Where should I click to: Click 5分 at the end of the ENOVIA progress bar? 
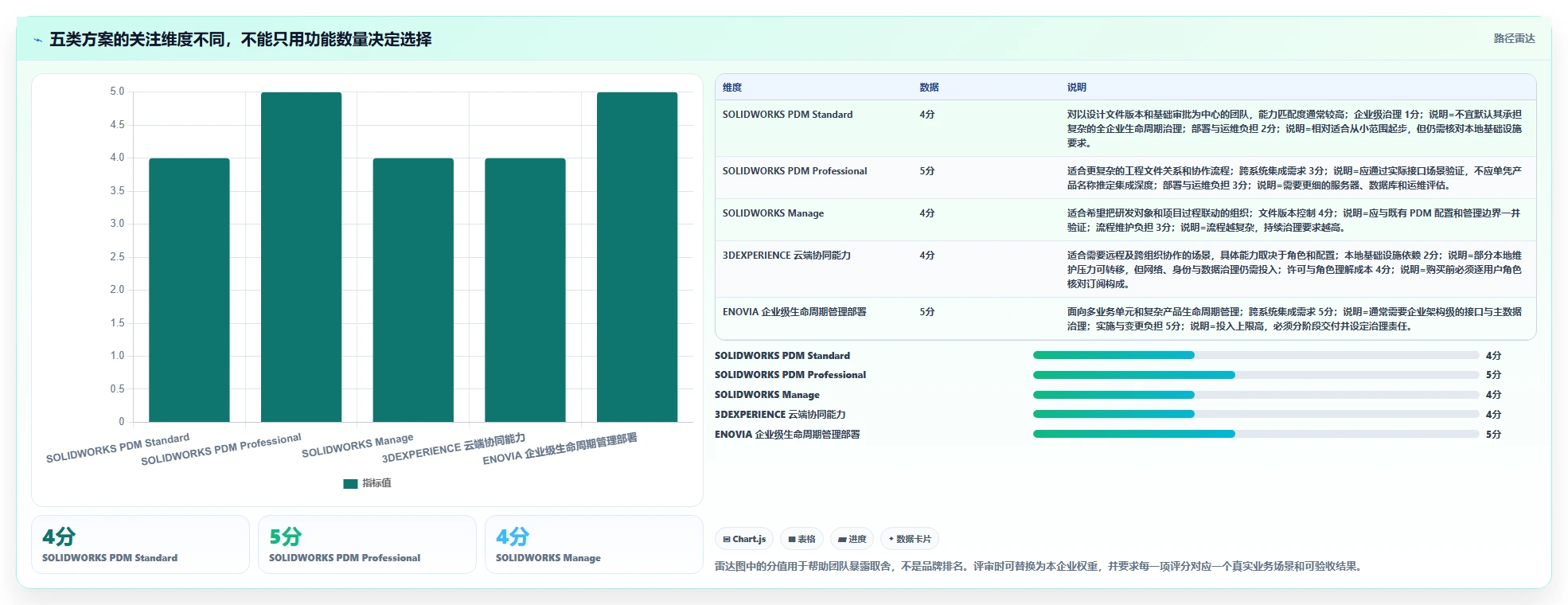[x=1494, y=435]
